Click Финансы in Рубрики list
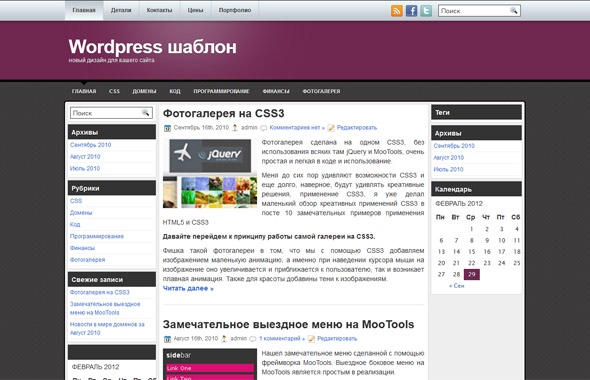 [82, 248]
